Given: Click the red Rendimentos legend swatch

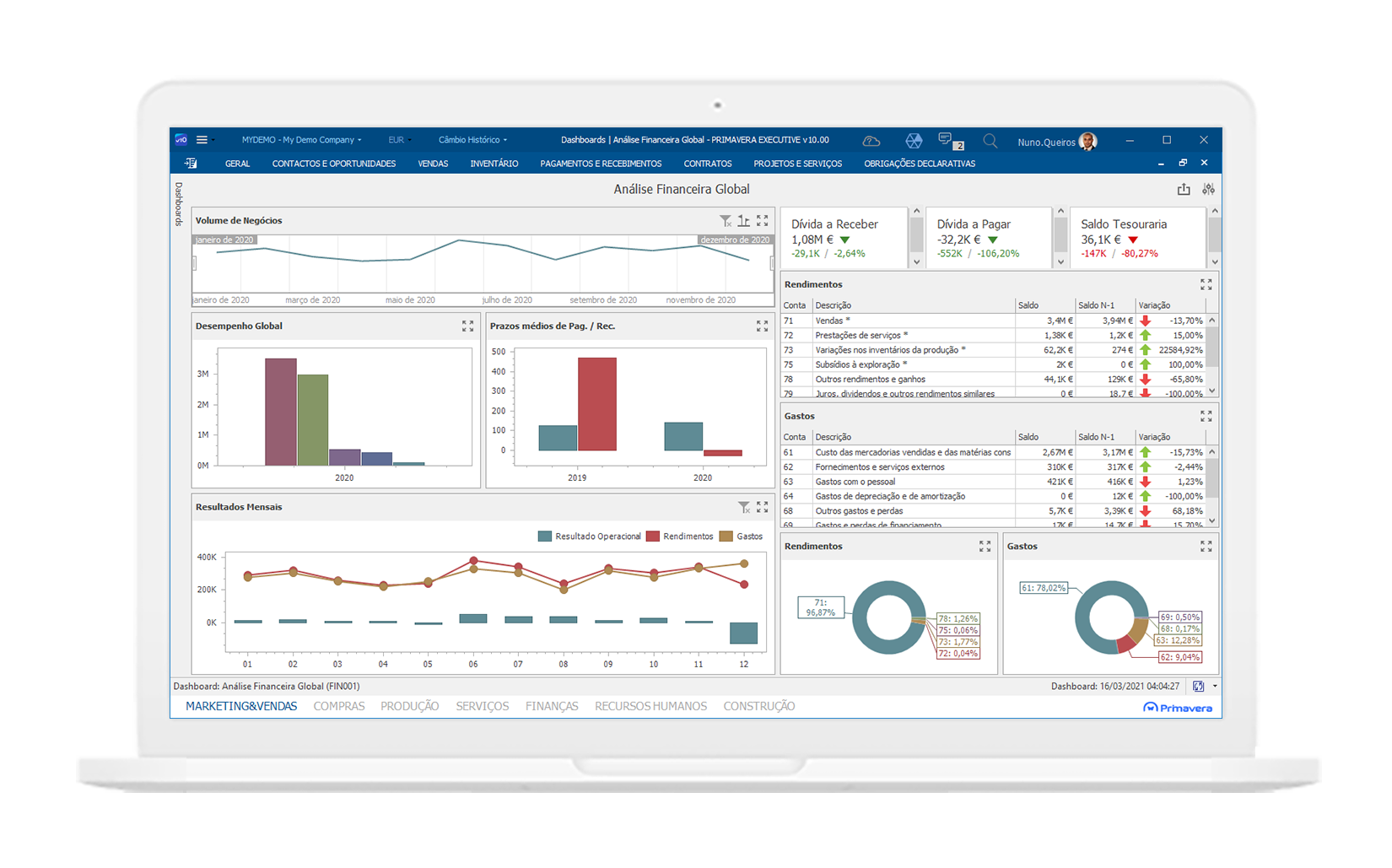Looking at the screenshot, I should point(653,536).
